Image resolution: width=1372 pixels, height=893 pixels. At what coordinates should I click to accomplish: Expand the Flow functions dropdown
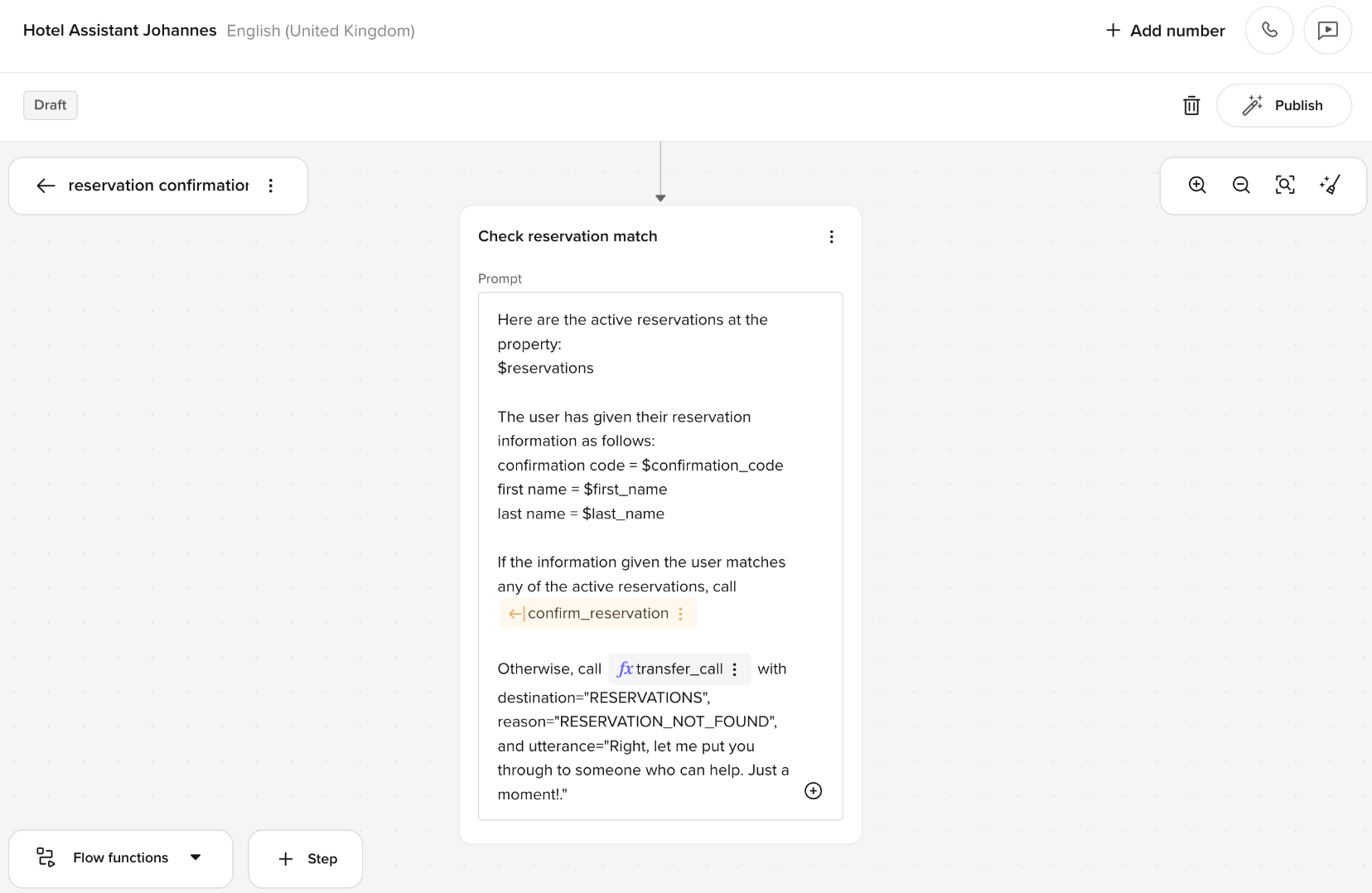(196, 857)
